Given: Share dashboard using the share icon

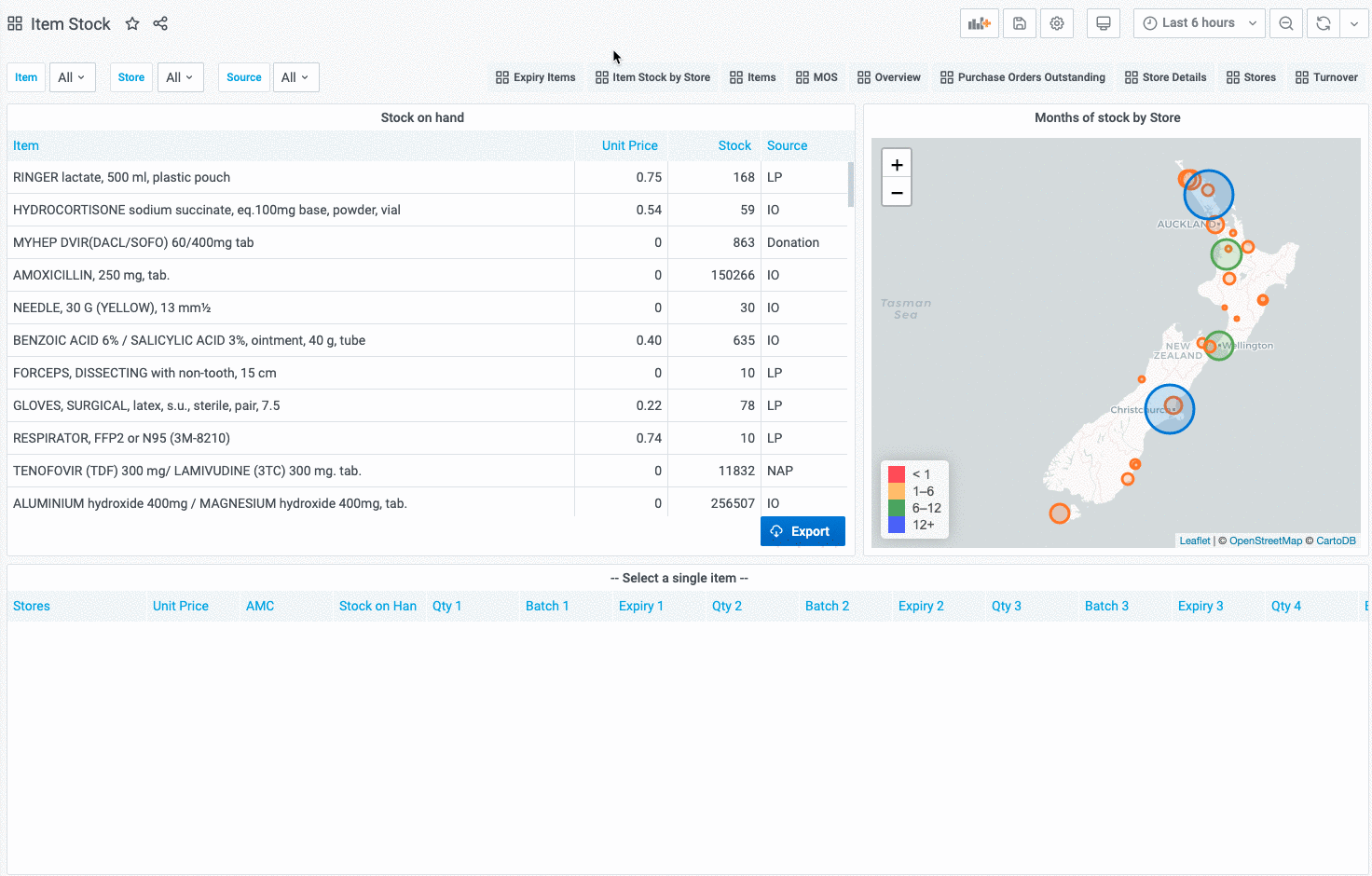Looking at the screenshot, I should click(x=160, y=23).
